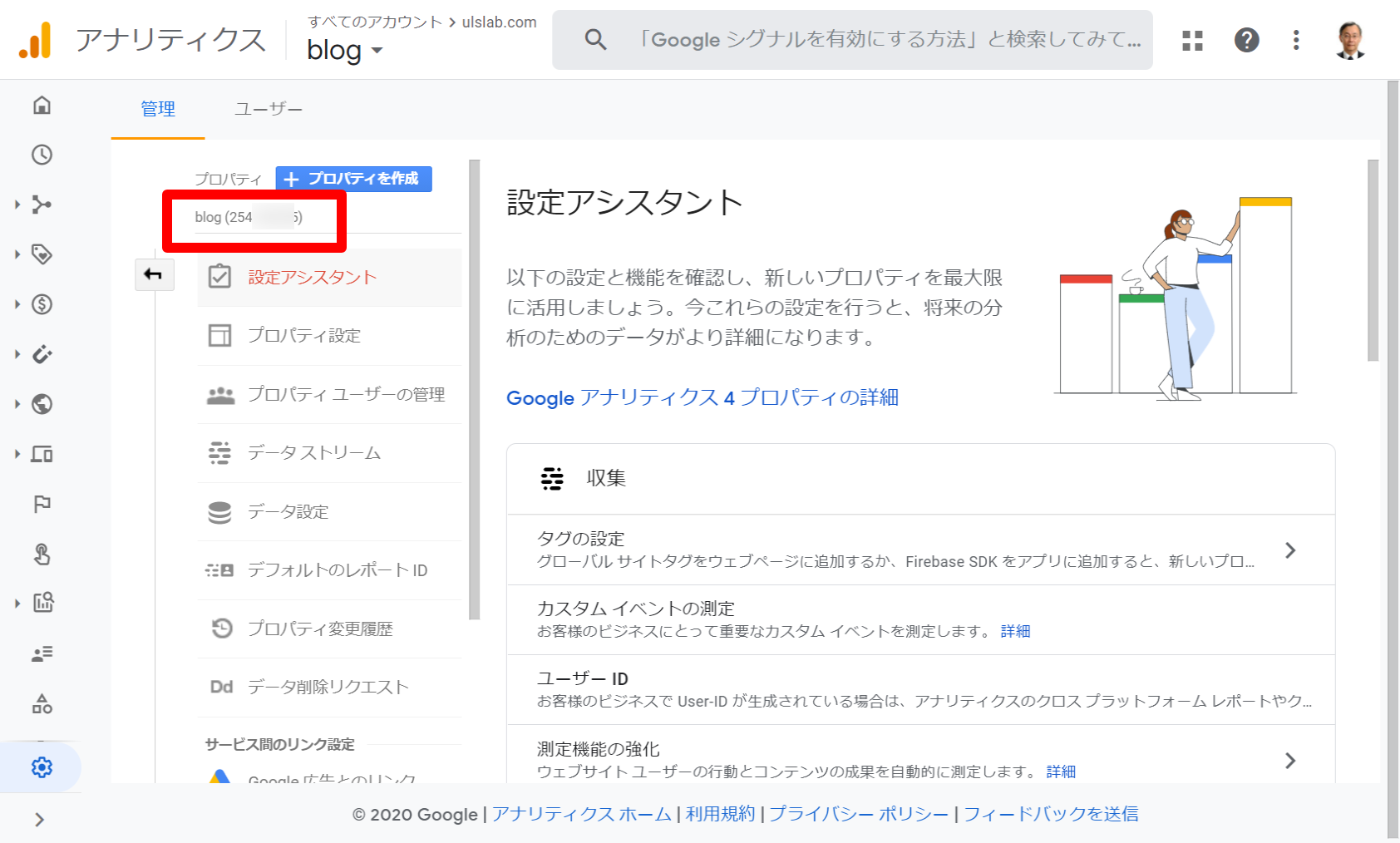Viewport: 1400px width, 843px height.
Task: Open プロパティ変更履歴 menu item
Action: click(x=329, y=629)
